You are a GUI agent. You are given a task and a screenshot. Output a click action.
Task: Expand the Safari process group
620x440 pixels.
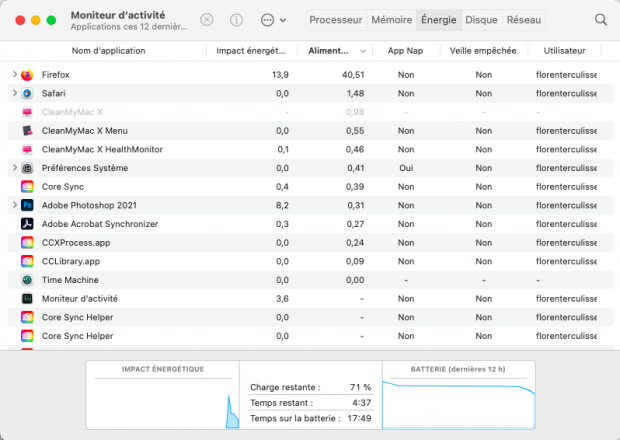(15, 93)
